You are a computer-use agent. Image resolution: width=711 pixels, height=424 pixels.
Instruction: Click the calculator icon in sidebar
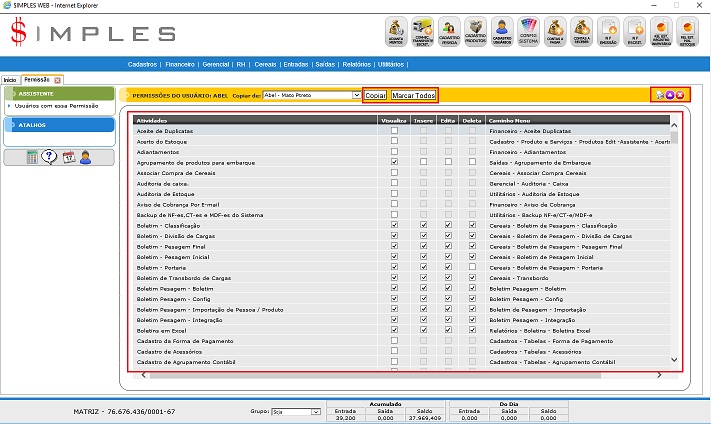click(x=32, y=156)
